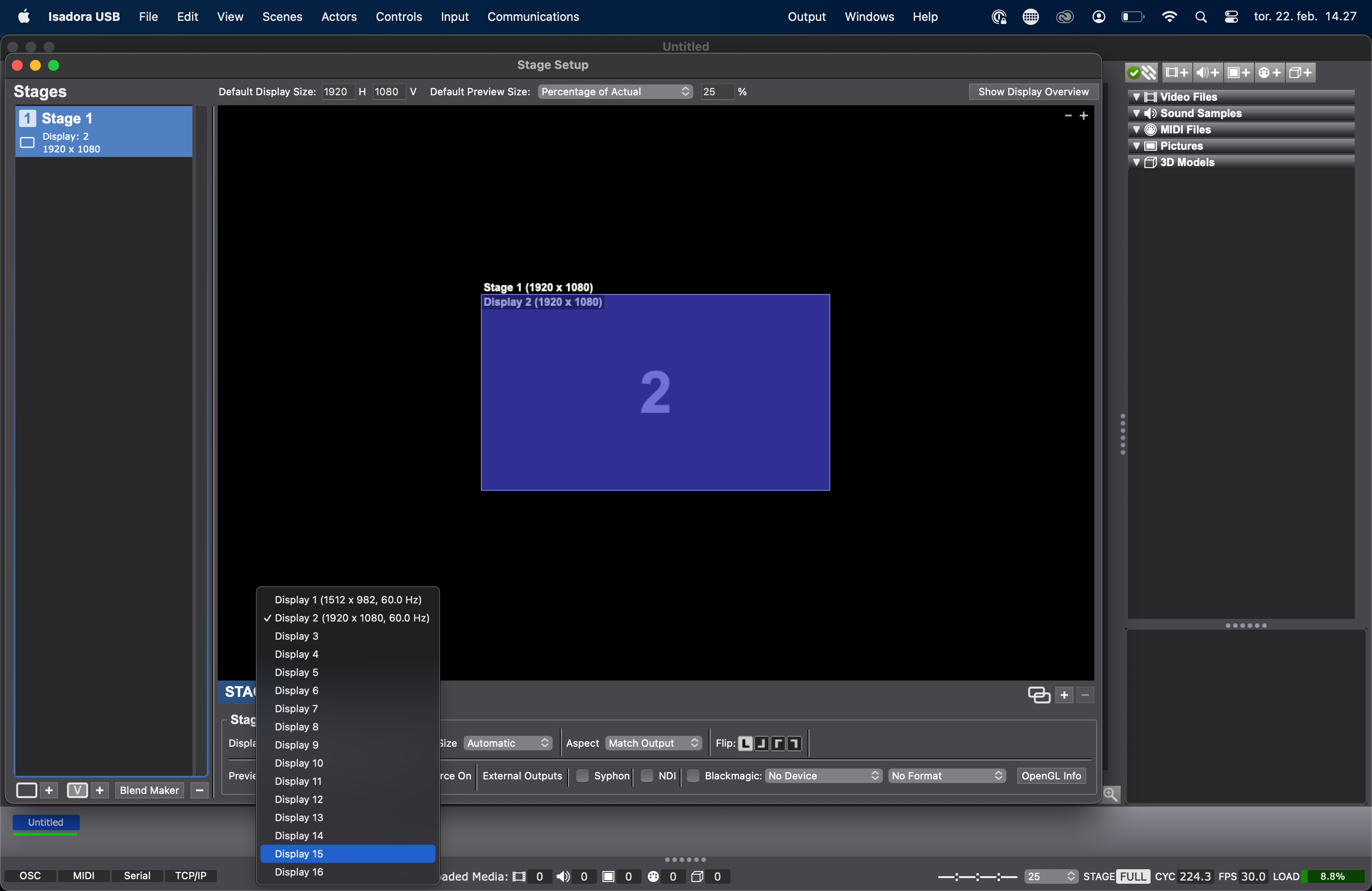Open Control Center in the menu bar
Image resolution: width=1372 pixels, height=891 pixels.
coord(1231,17)
